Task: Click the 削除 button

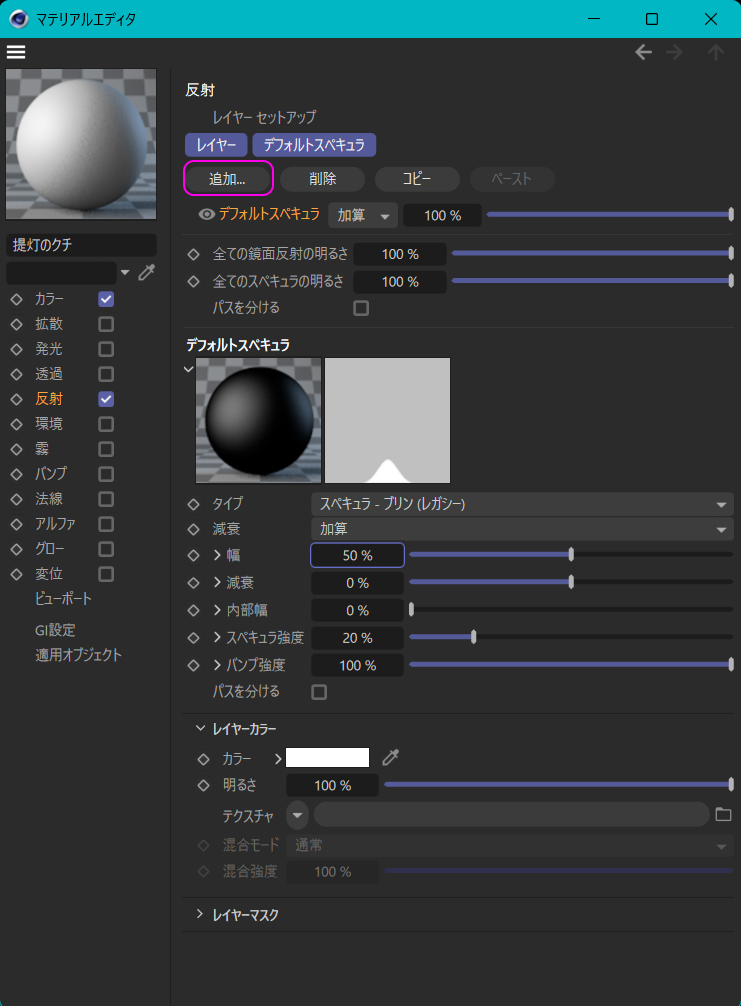Action: click(323, 179)
